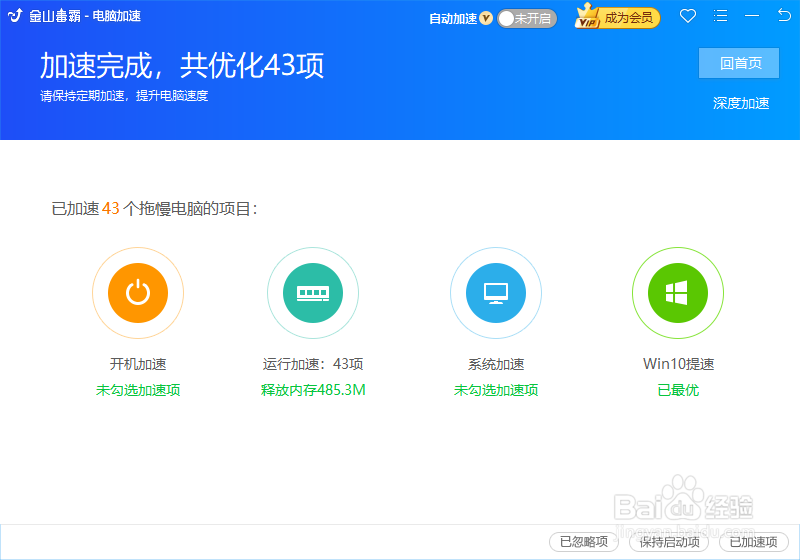Click the 开机加速 label
Image resolution: width=800 pixels, height=560 pixels.
coord(138,364)
